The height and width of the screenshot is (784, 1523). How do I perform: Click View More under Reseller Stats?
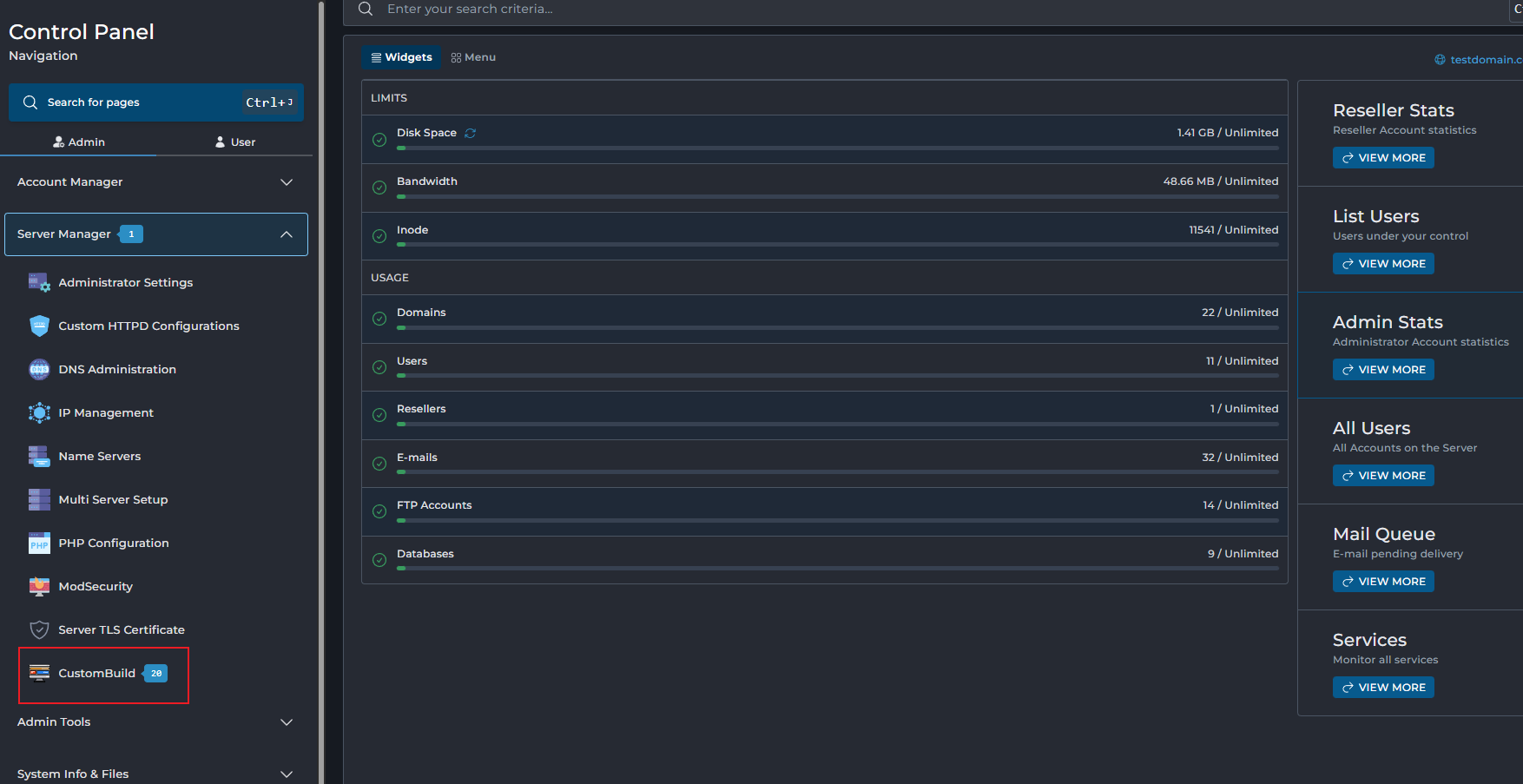1382,158
